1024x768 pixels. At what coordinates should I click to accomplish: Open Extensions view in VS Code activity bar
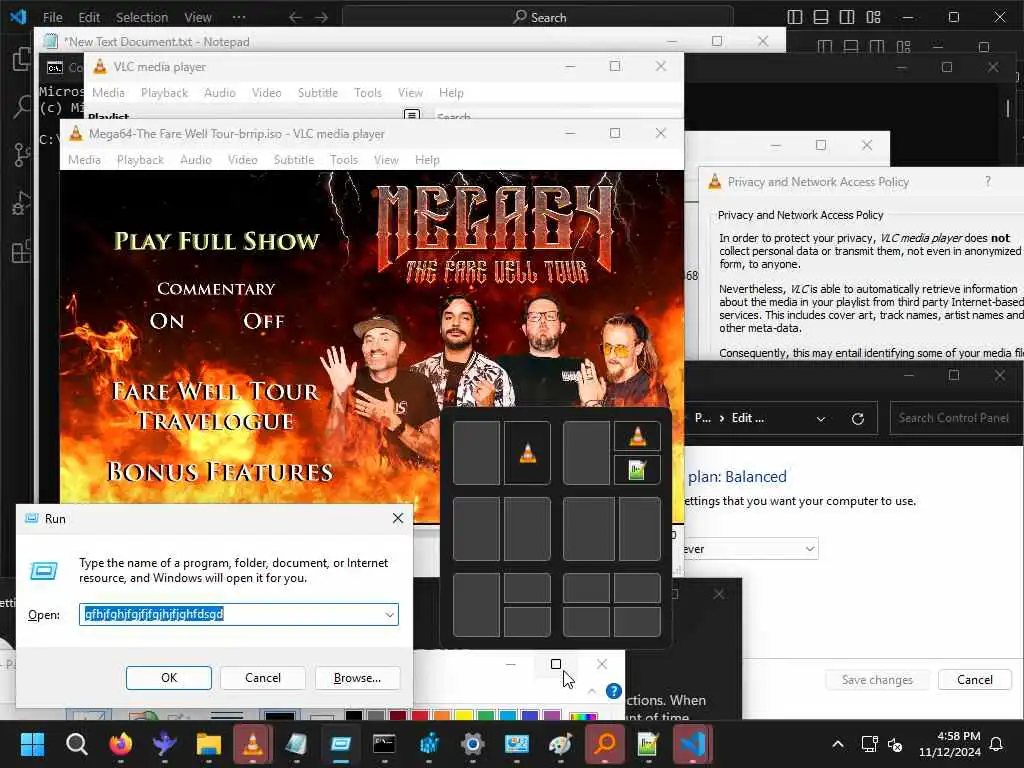pyautogui.click(x=22, y=252)
